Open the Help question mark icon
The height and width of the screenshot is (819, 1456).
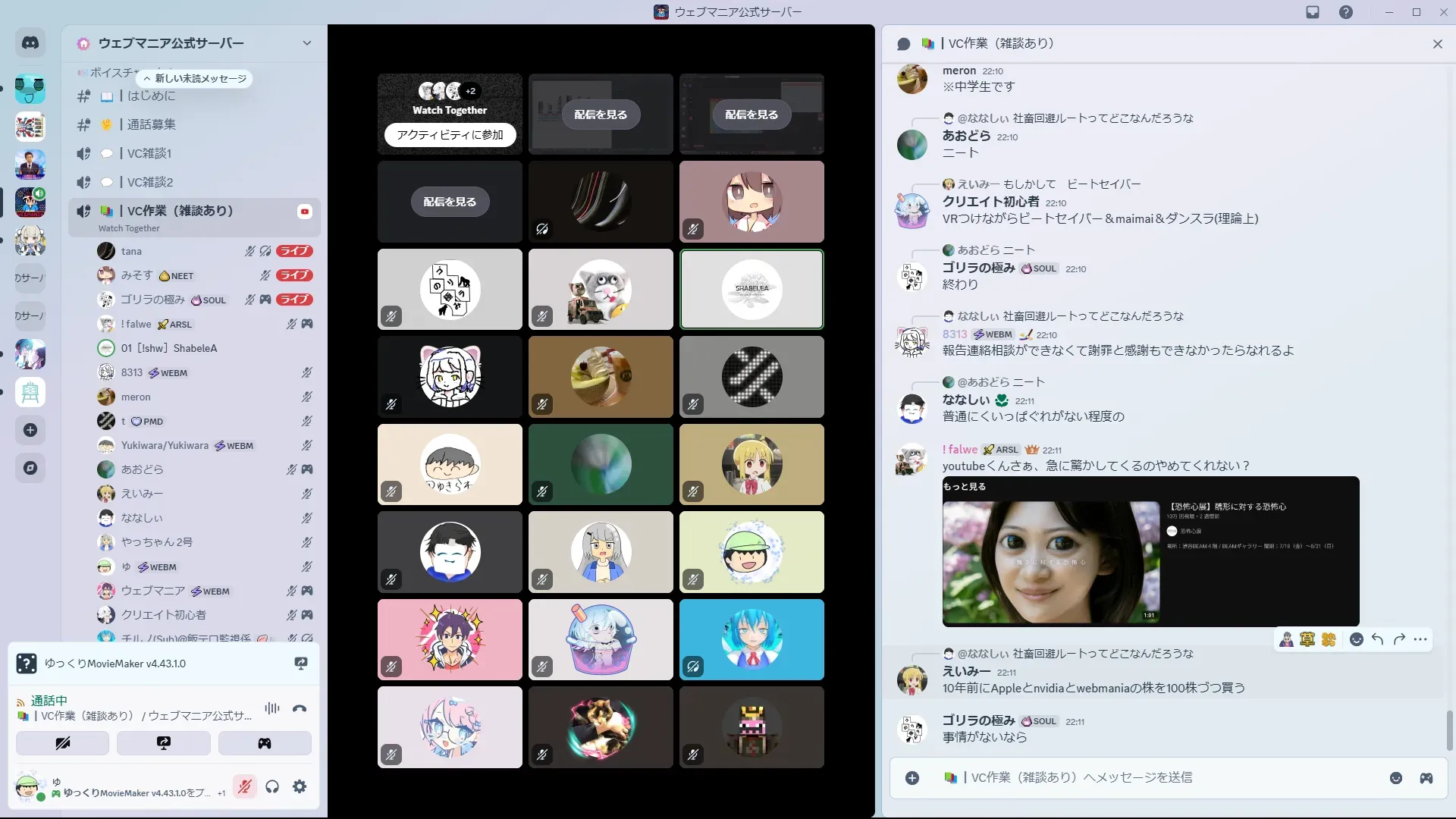(1345, 12)
